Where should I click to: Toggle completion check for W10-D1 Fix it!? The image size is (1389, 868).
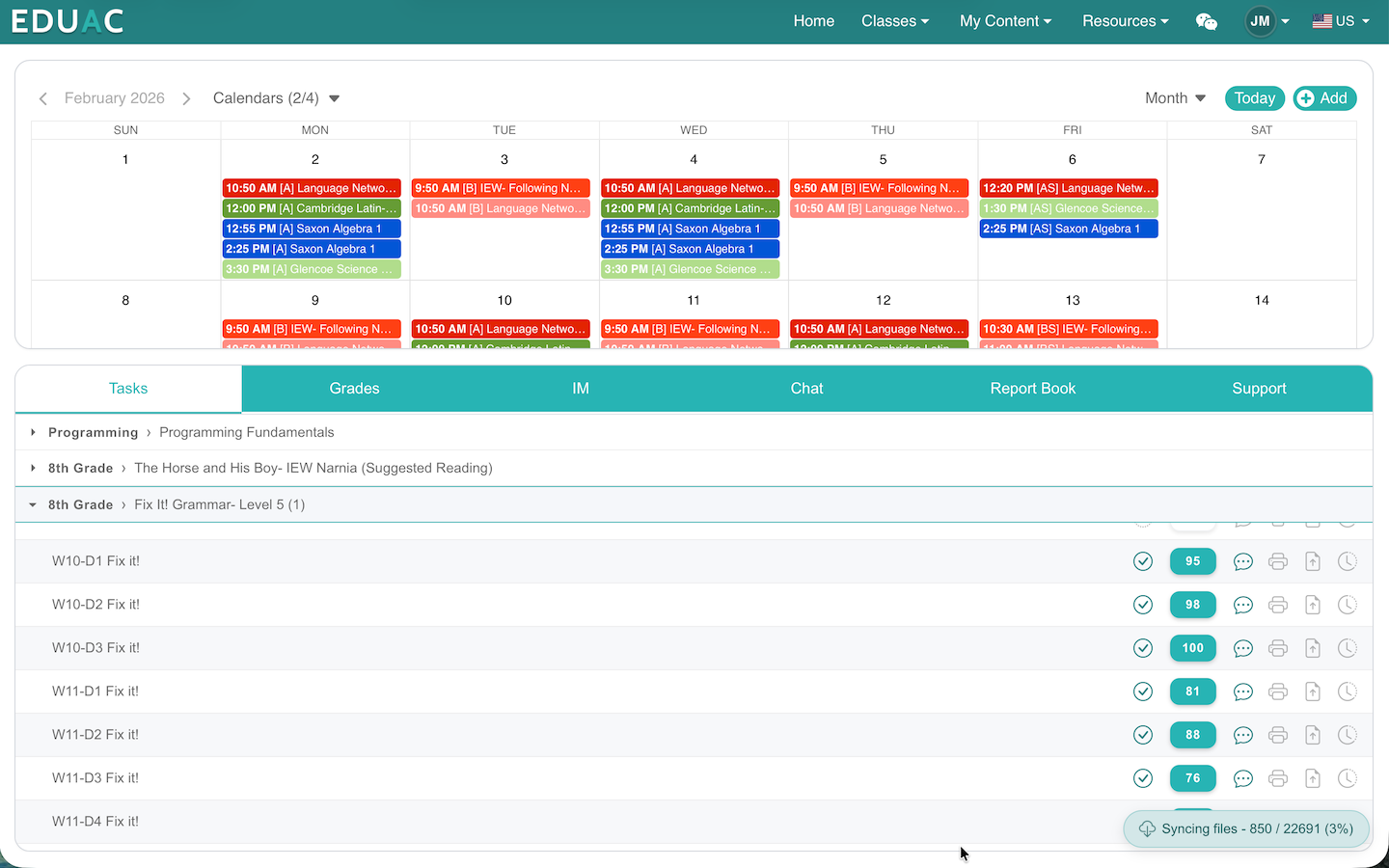(1143, 561)
